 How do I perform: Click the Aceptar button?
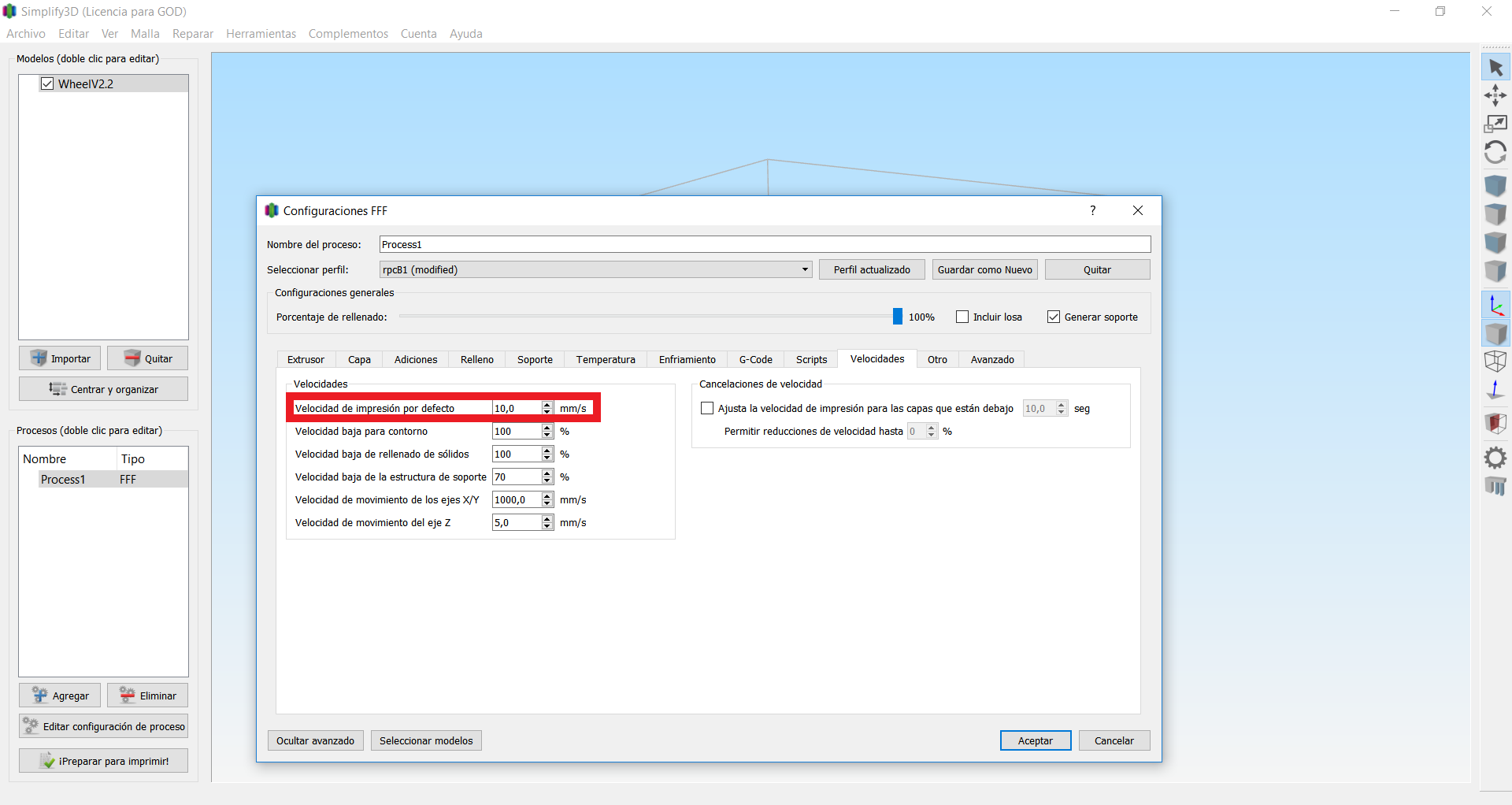1036,740
